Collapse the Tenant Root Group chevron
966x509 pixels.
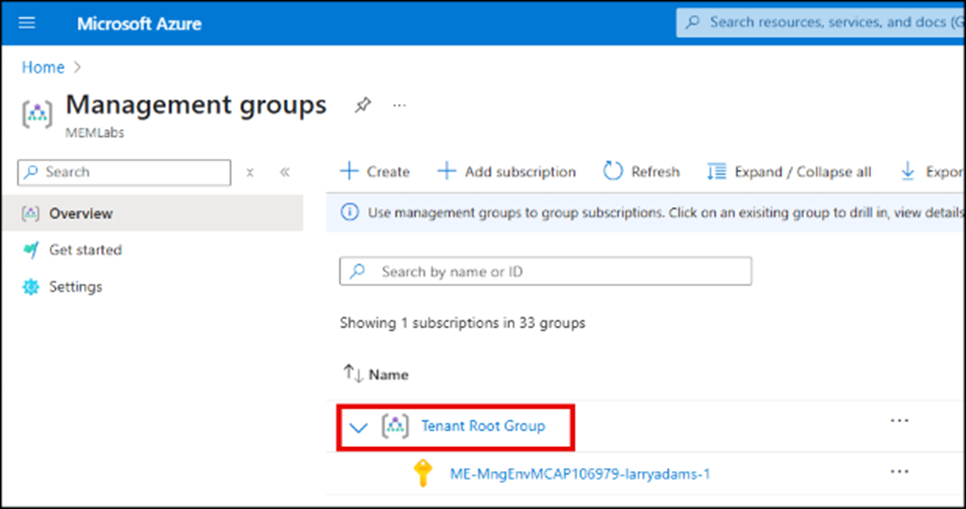(358, 427)
